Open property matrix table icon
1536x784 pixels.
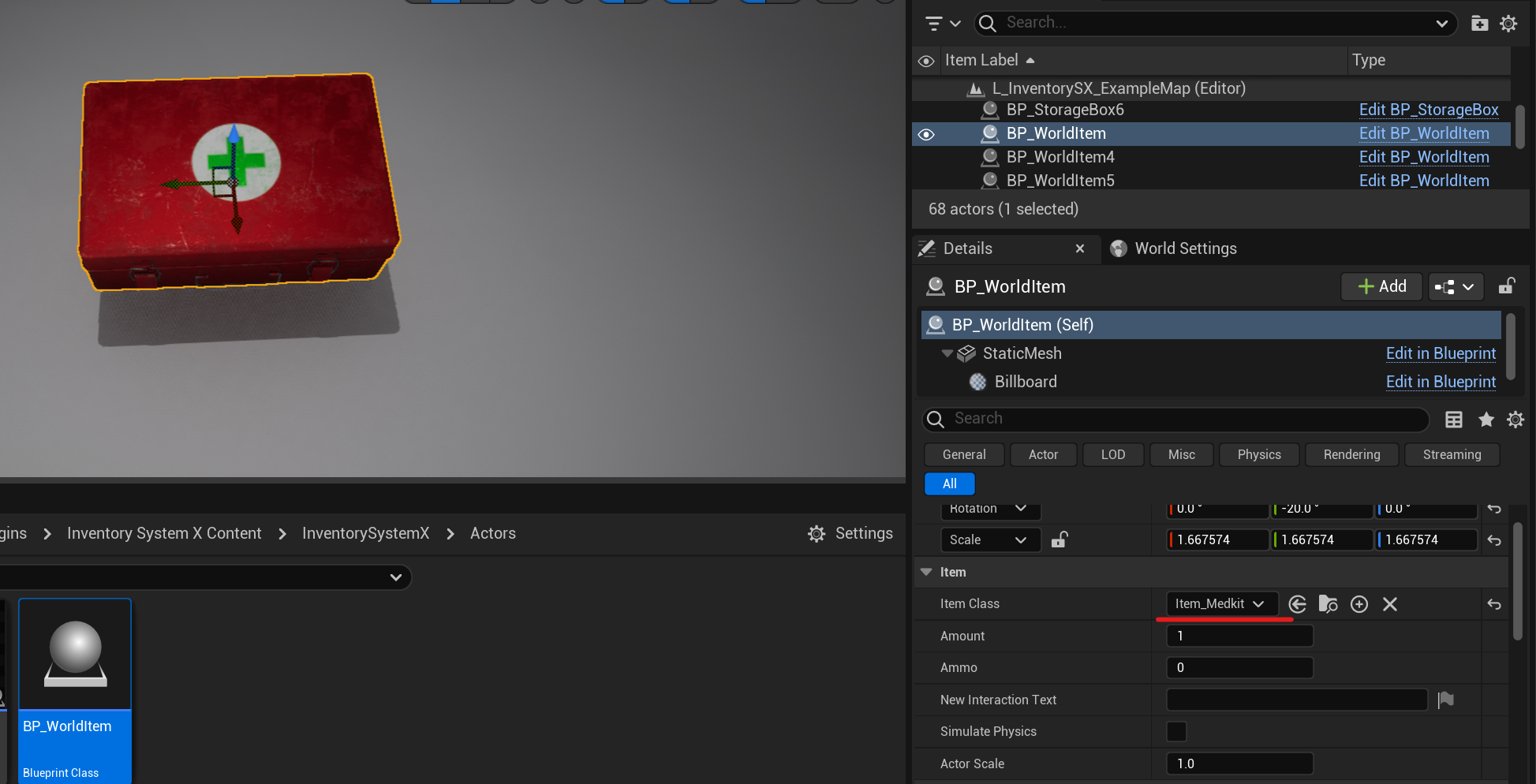click(x=1454, y=420)
